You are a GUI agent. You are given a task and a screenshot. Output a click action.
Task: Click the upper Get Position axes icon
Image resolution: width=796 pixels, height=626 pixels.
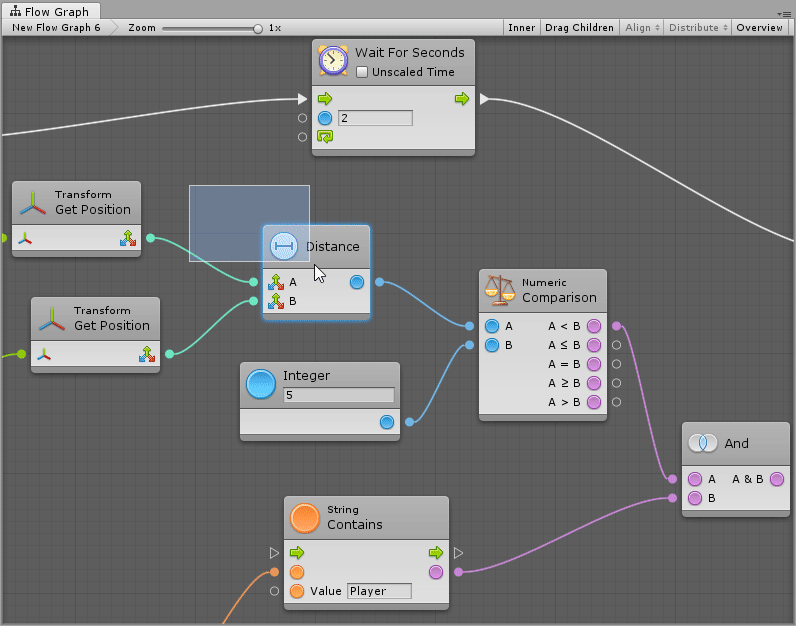coord(34,203)
